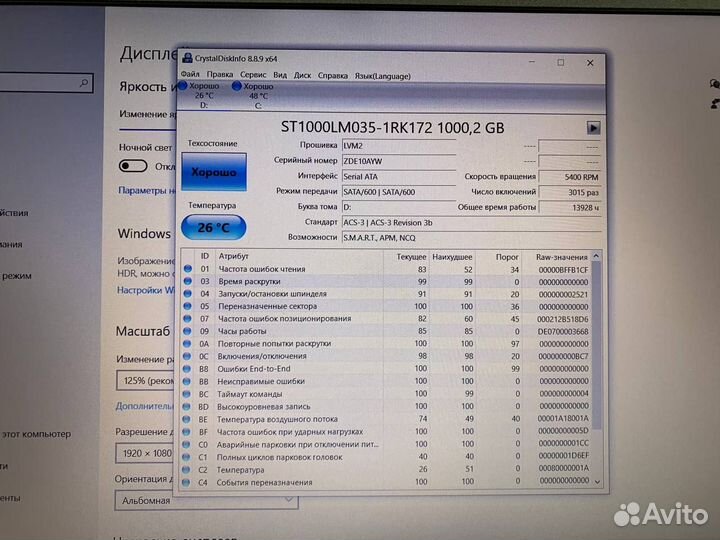Click status icon for Время раскрутки row
Viewport: 720px width, 540px height.
click(x=187, y=281)
